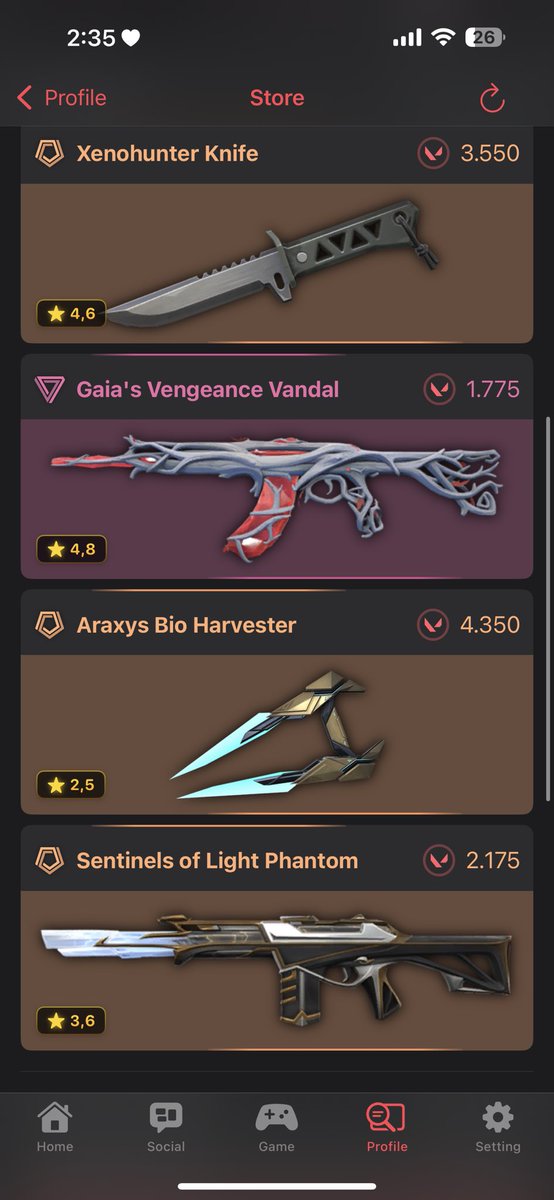View the Araxys Bio Harvester image
This screenshot has height=1200, width=554.
277,735
